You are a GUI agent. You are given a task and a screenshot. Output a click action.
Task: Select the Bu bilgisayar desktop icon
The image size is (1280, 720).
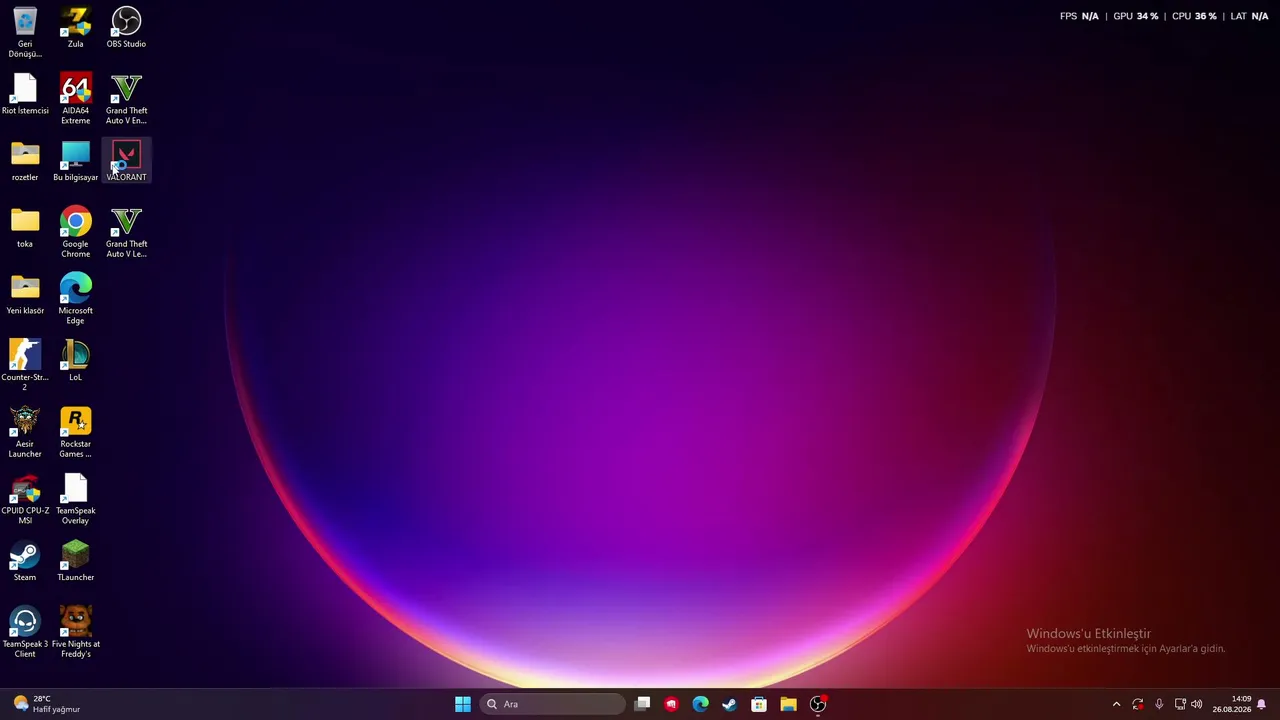click(75, 161)
